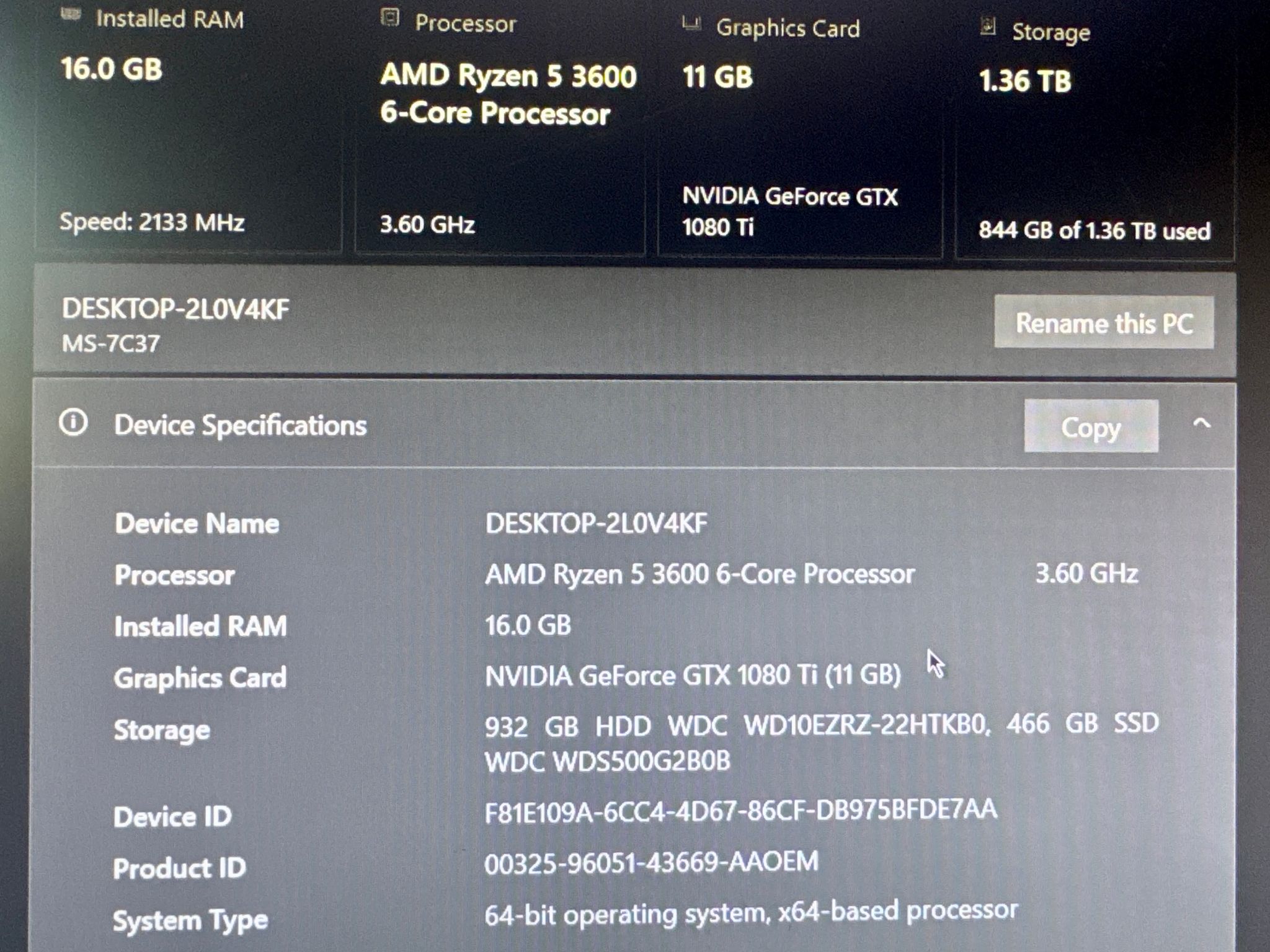Select DESKTOP-2L0V4KF header name
The image size is (1270, 952).
coord(175,309)
